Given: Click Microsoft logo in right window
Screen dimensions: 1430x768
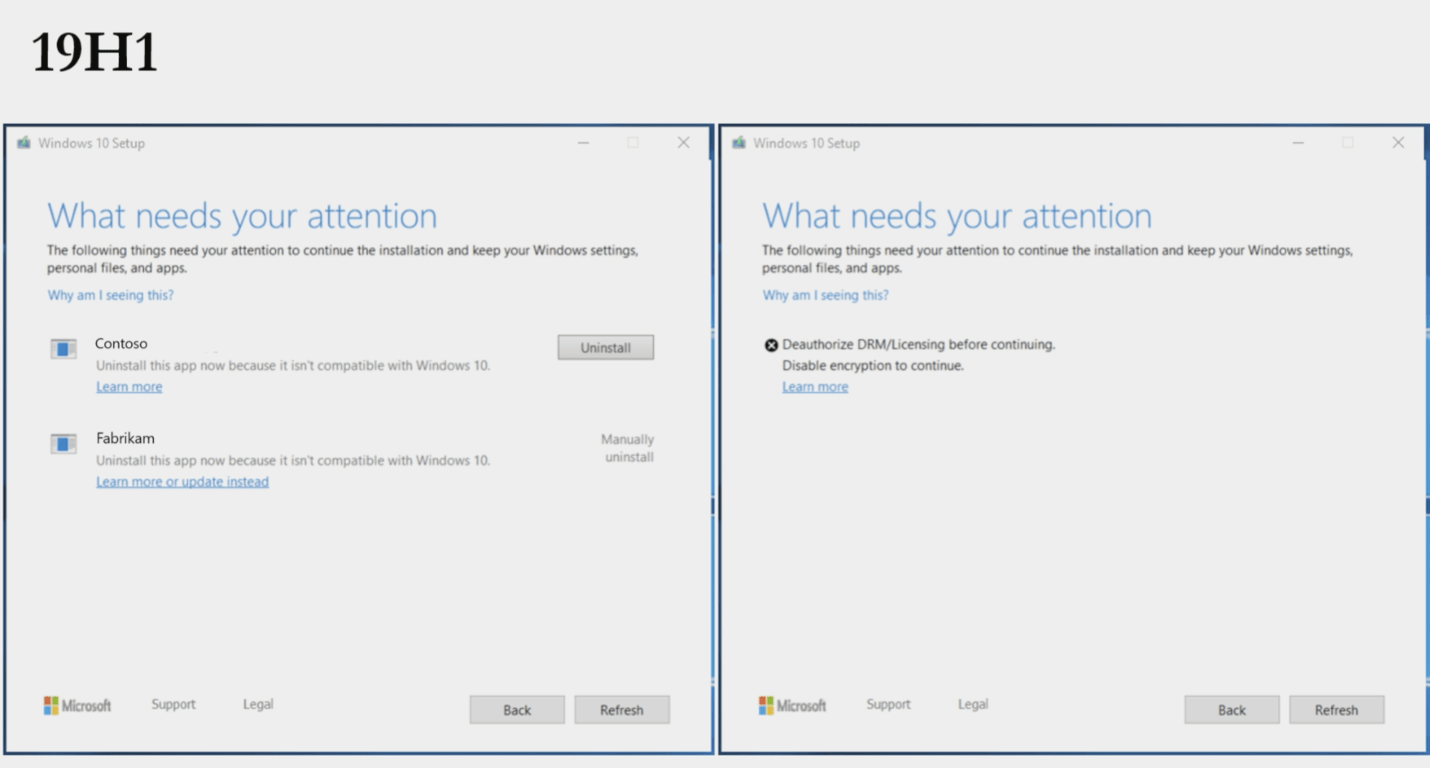Looking at the screenshot, I should [x=792, y=705].
